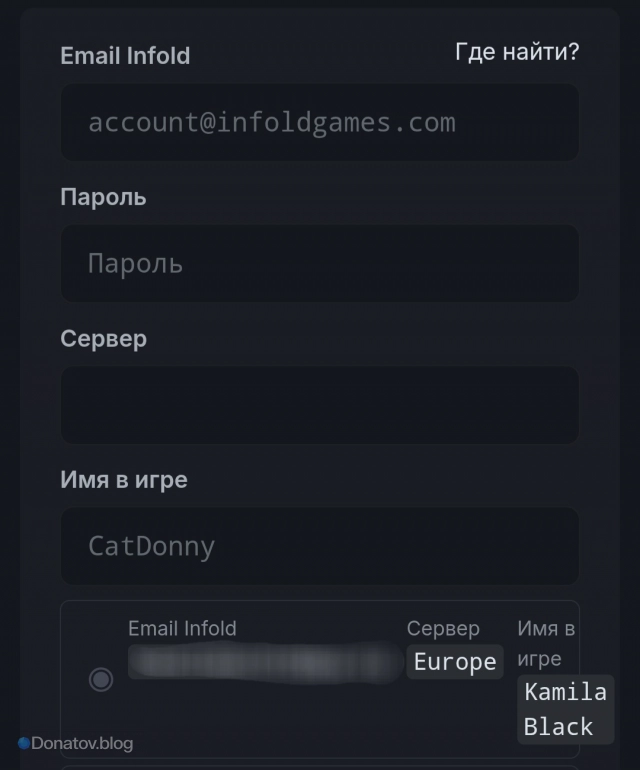Click the account@infoldgames.com placeholder text
Screen dimensions: 640x770
click(x=271, y=123)
